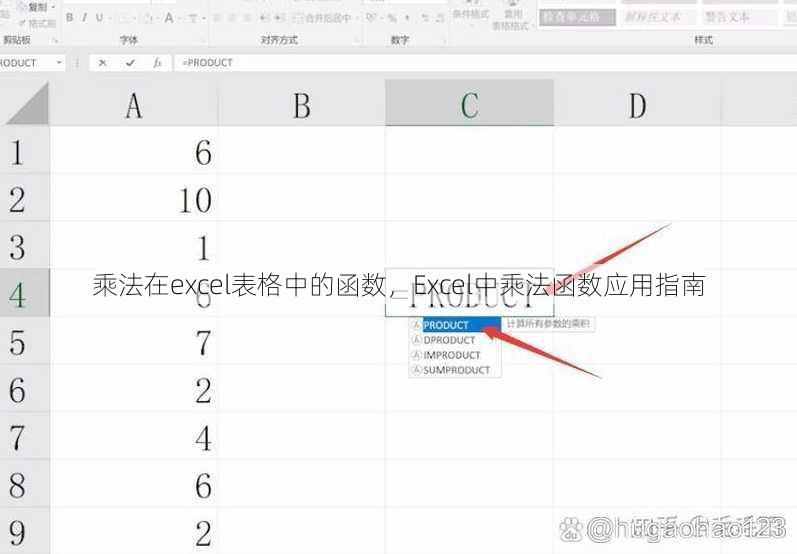This screenshot has width=797, height=554.
Task: Select the Warning Text (警告文本) style
Action: pyautogui.click(x=741, y=17)
